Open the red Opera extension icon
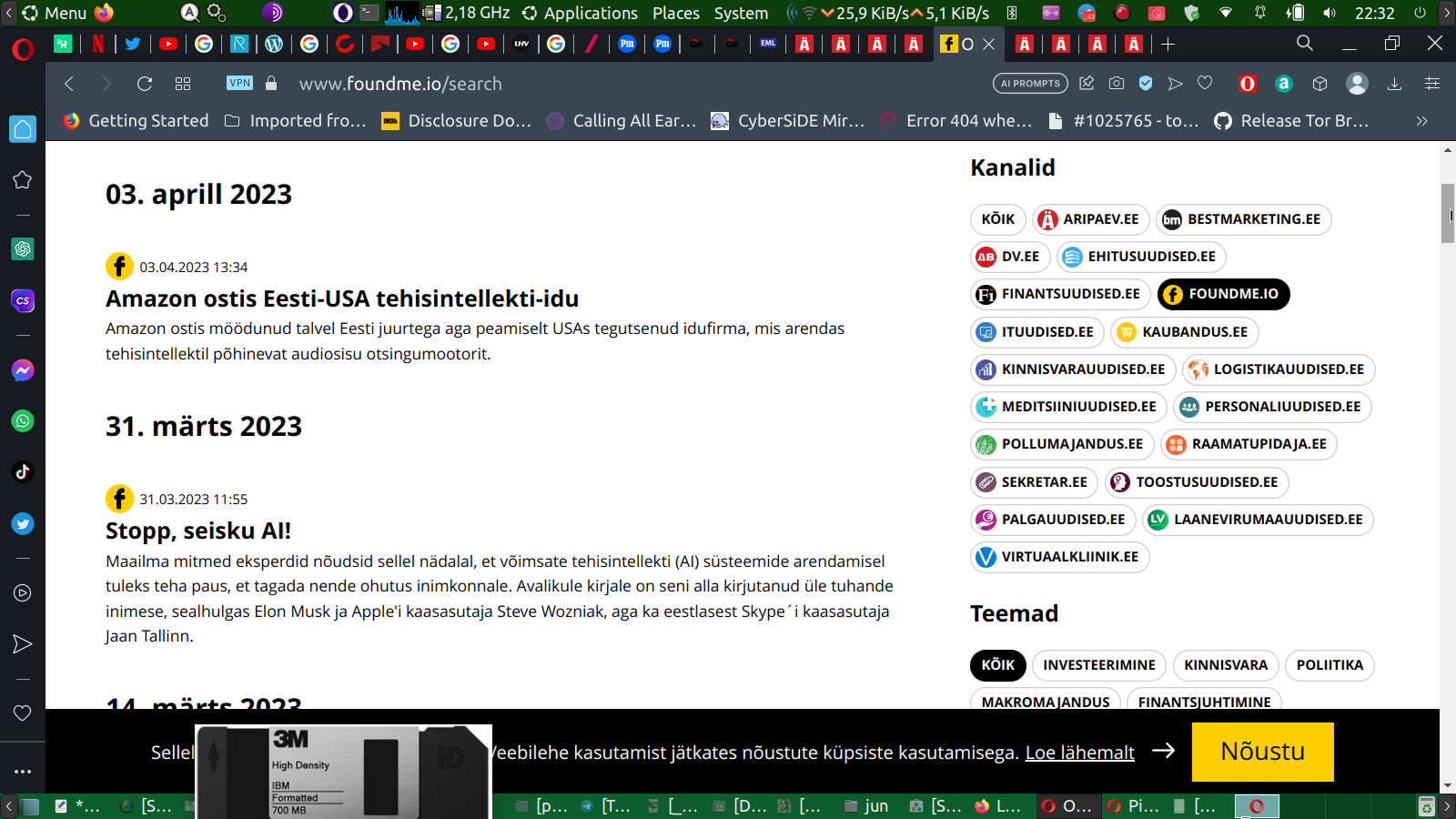 click(1248, 84)
